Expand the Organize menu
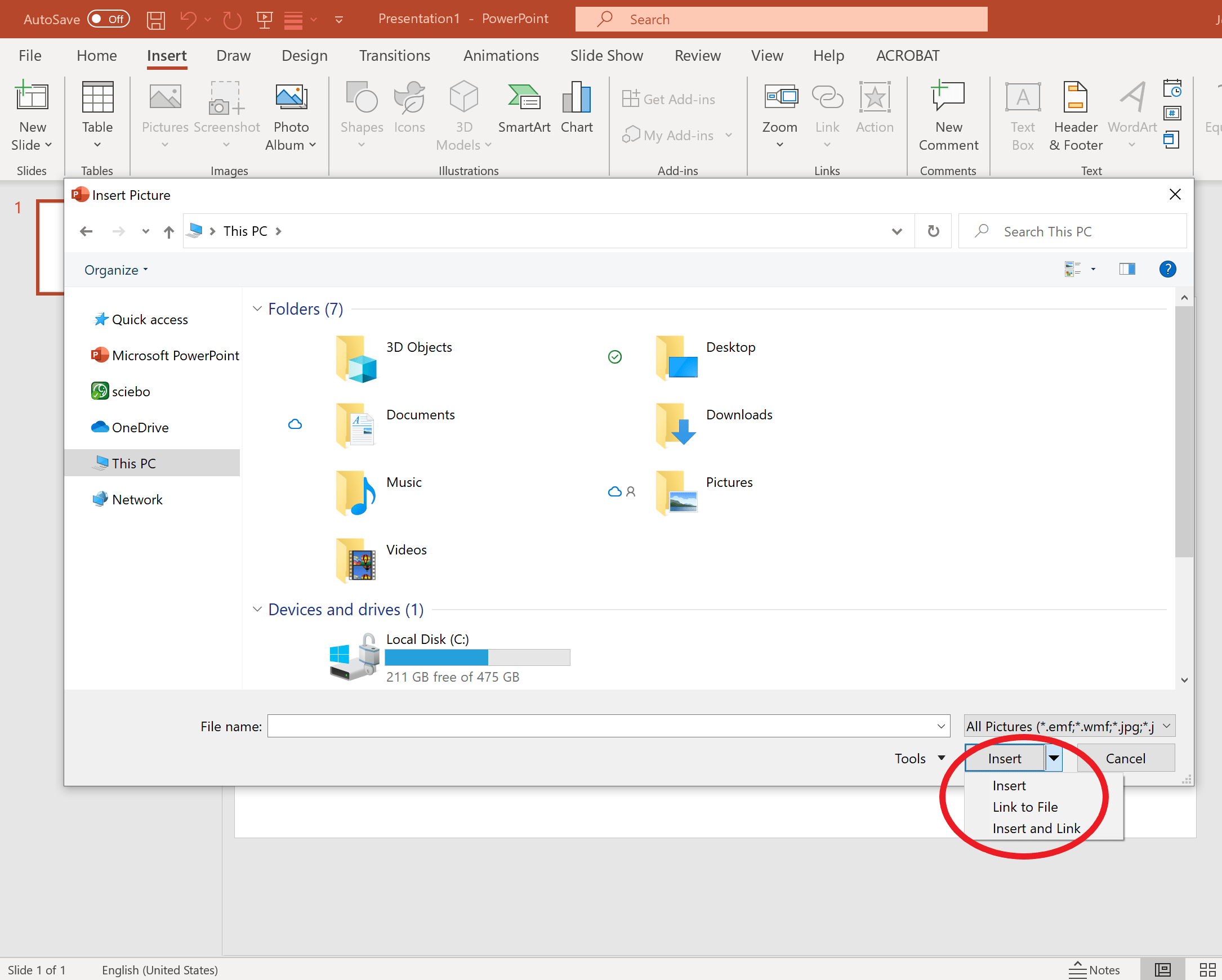The image size is (1222, 980). pos(115,270)
